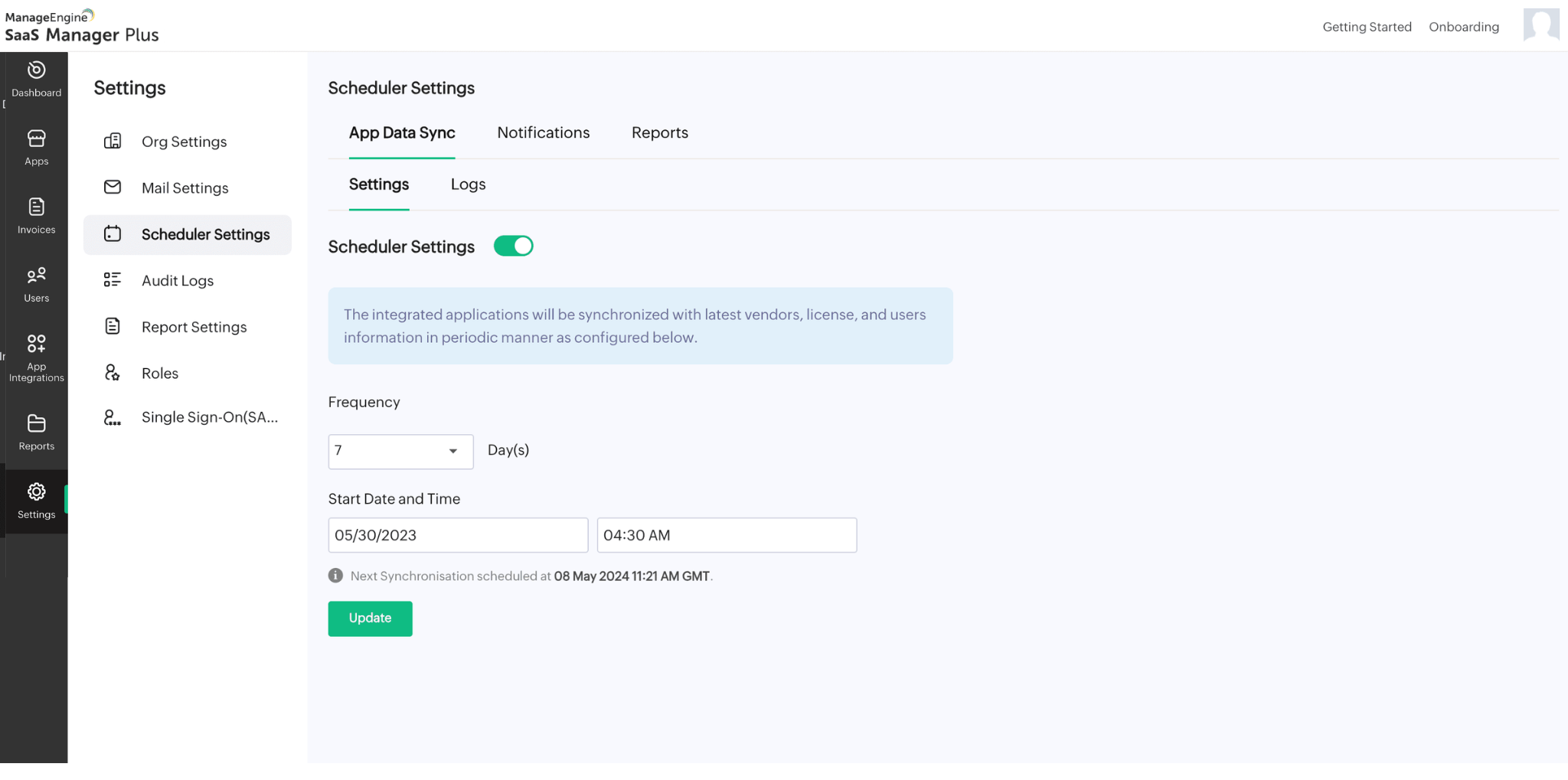Click the Update button
This screenshot has width=1568, height=780.
[x=370, y=618]
